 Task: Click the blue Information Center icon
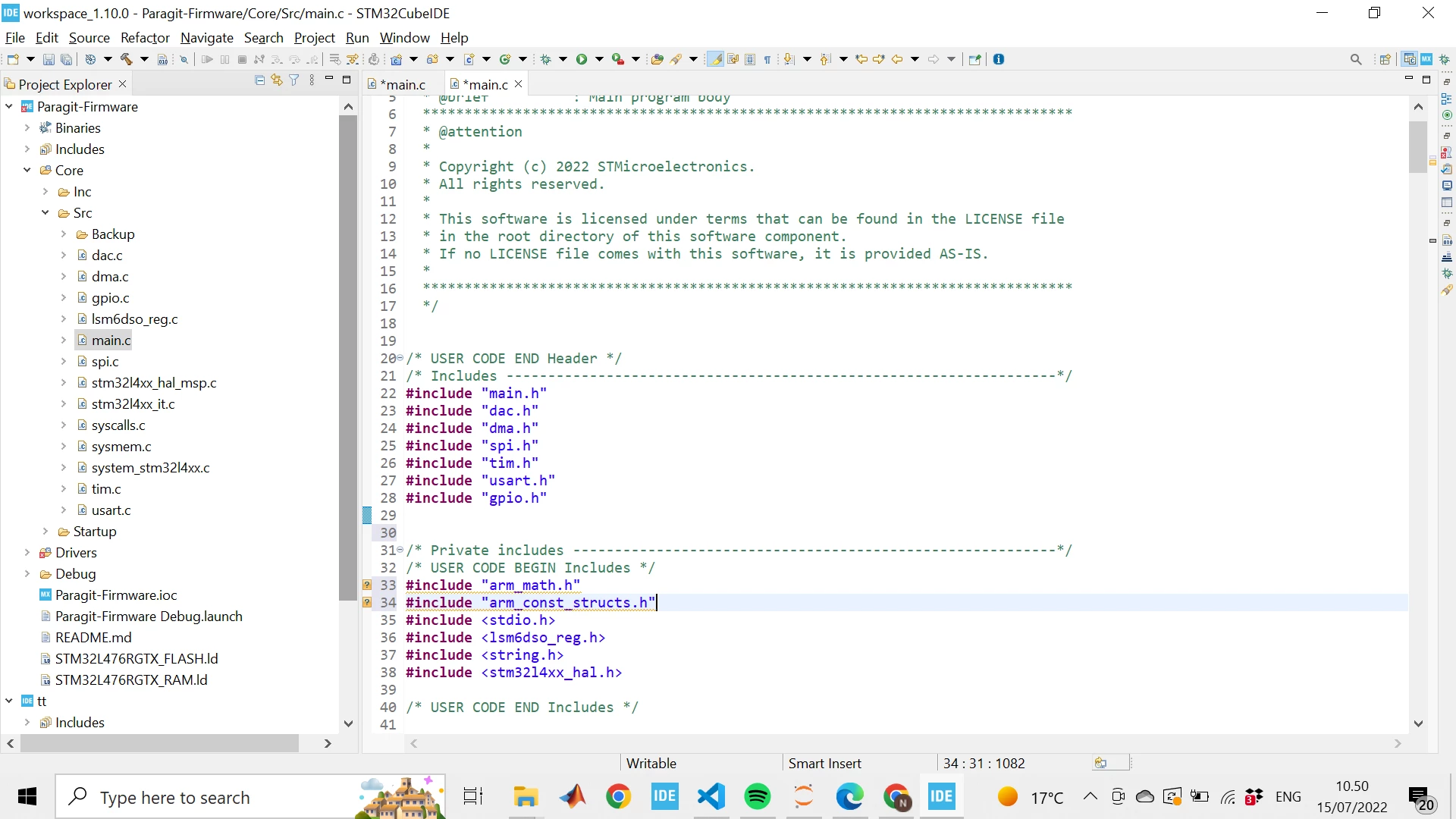pos(999,59)
